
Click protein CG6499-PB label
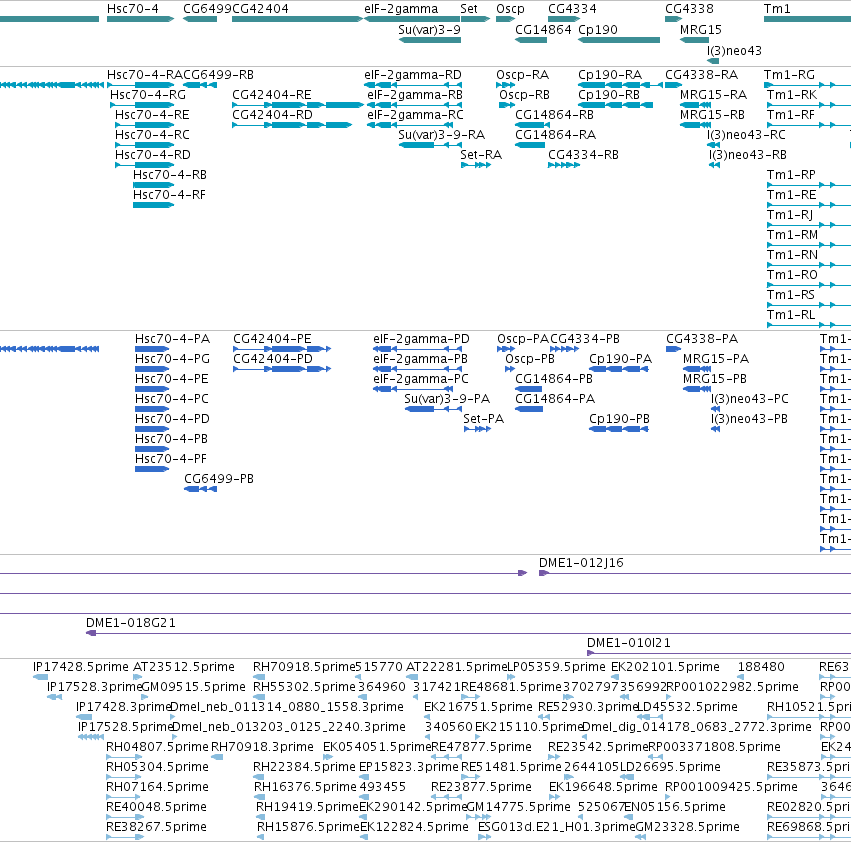pos(219,479)
